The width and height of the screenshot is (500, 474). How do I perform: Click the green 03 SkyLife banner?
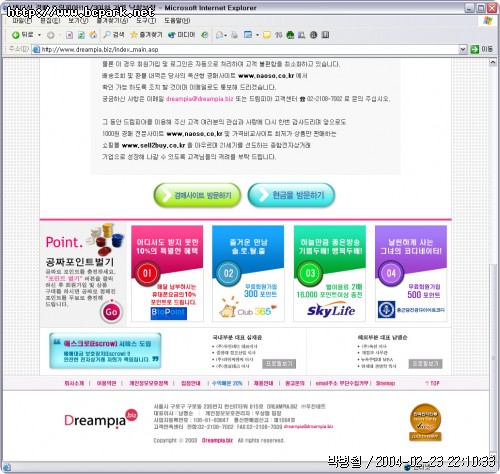pos(330,273)
